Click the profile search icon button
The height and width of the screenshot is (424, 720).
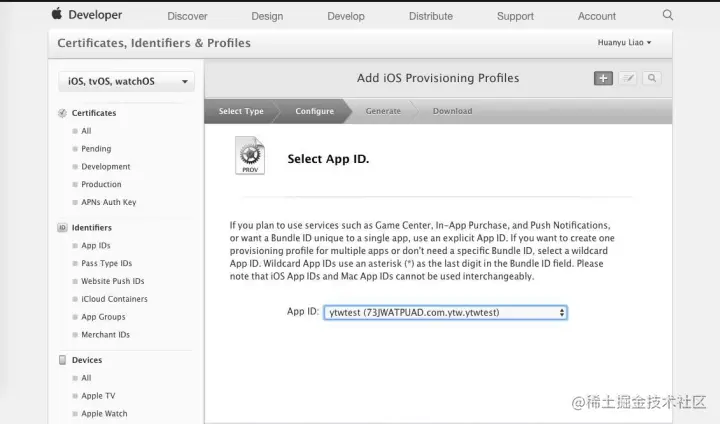click(x=652, y=79)
